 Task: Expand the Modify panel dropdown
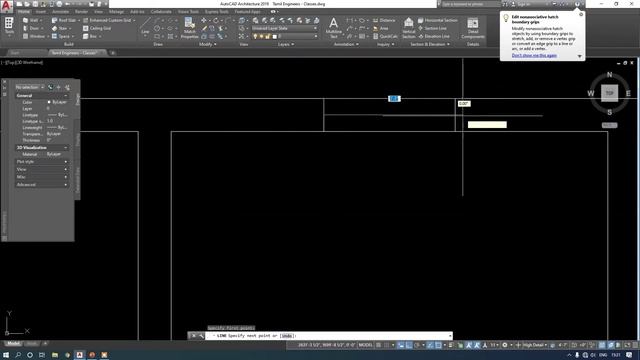[208, 44]
